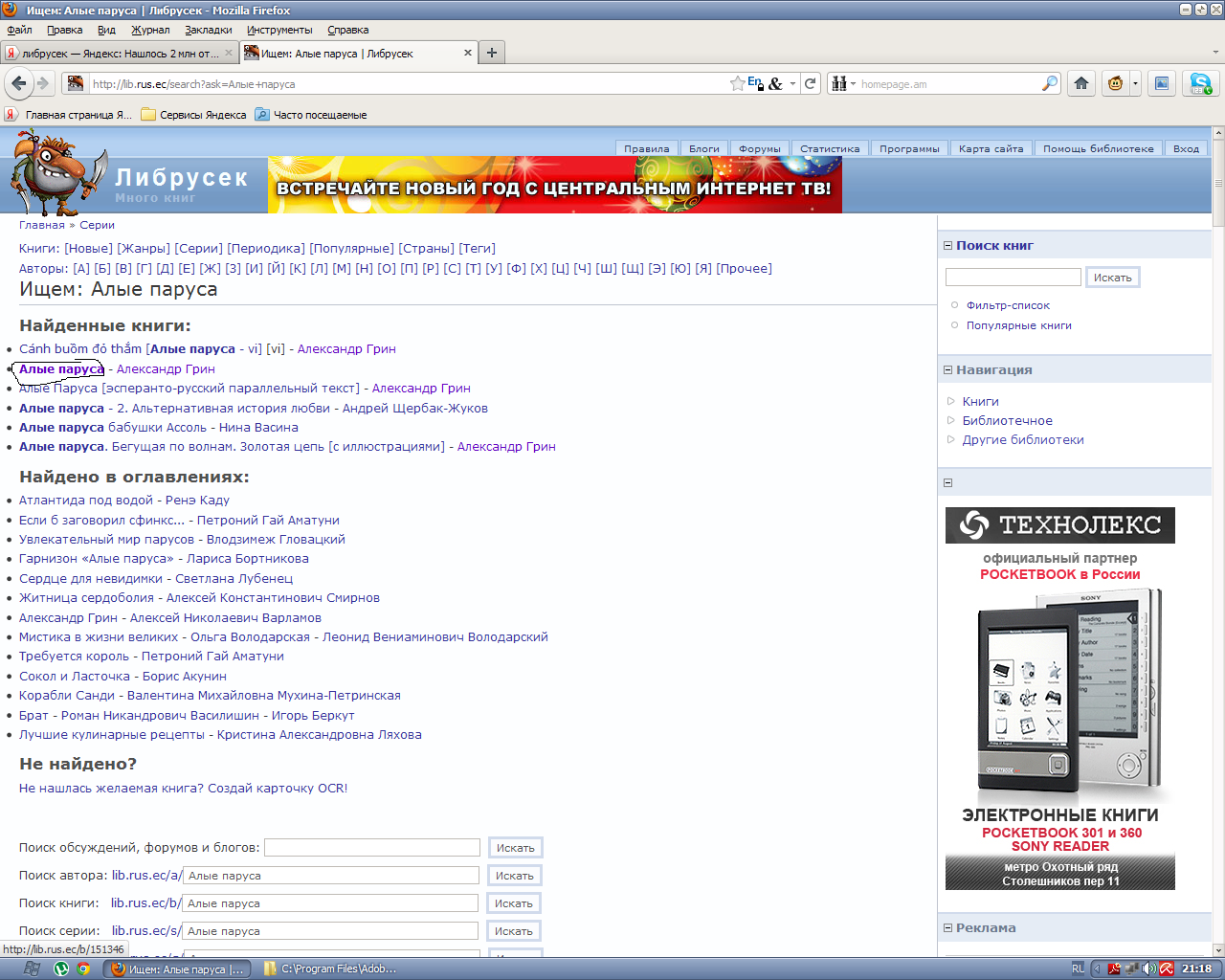This screenshot has height=980, width=1225.
Task: Open the Популярные книги sidebar link
Action: click(x=1018, y=325)
